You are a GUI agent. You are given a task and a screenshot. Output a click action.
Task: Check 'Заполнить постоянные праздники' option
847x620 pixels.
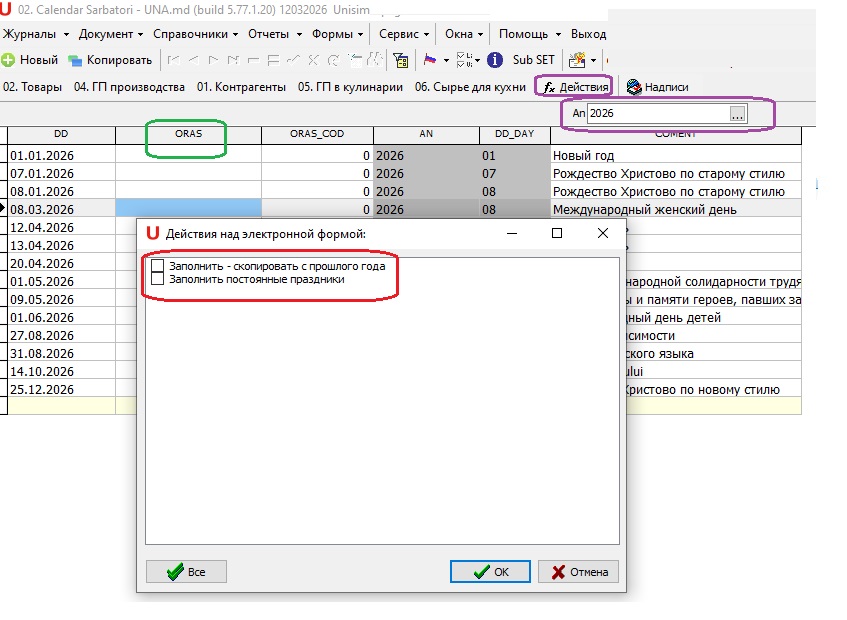pos(157,279)
